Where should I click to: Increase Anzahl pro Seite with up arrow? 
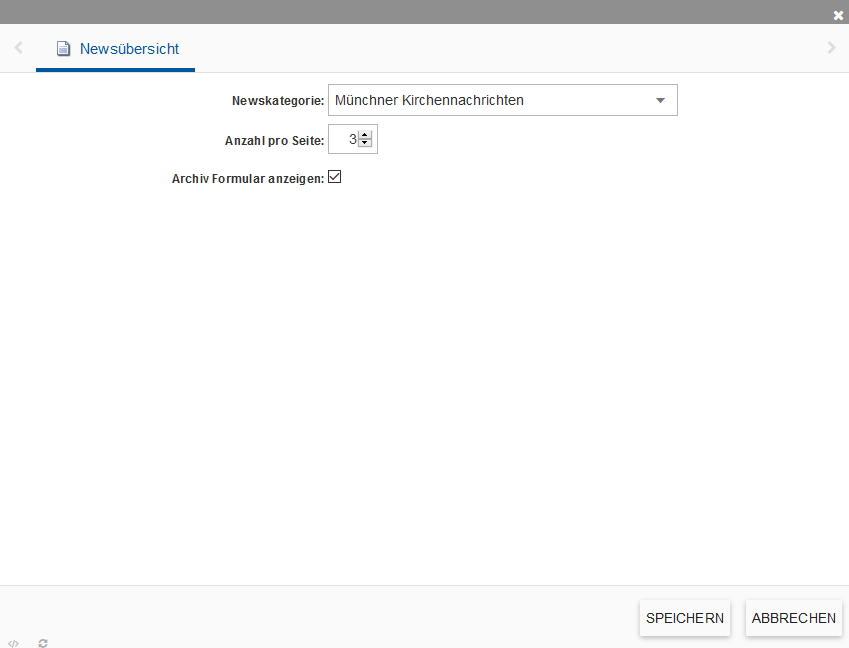(365, 136)
